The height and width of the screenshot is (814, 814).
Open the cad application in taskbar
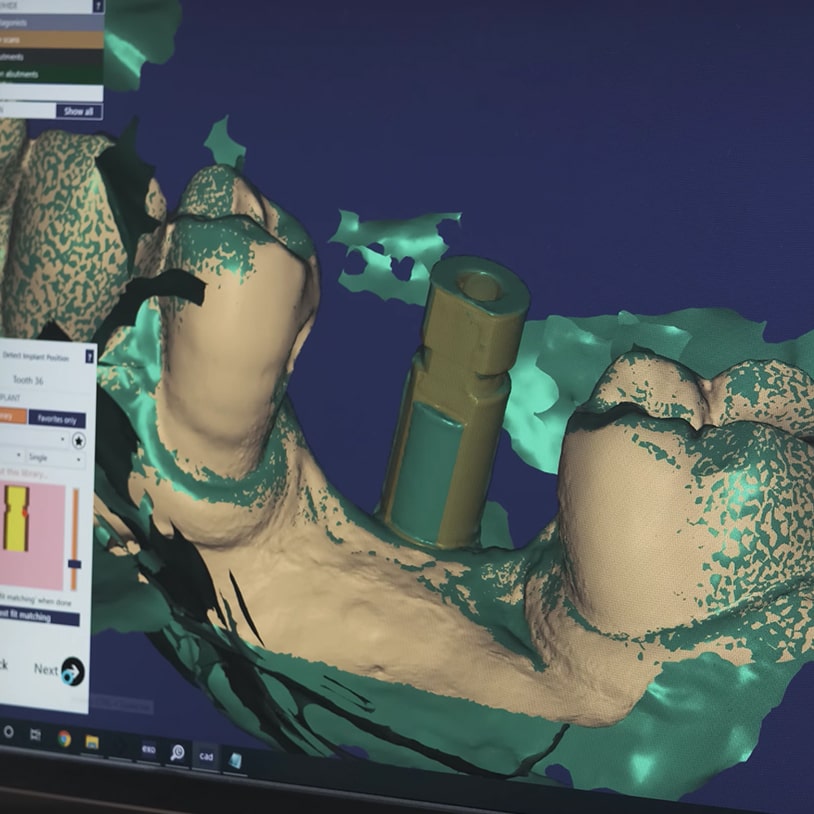(x=206, y=755)
